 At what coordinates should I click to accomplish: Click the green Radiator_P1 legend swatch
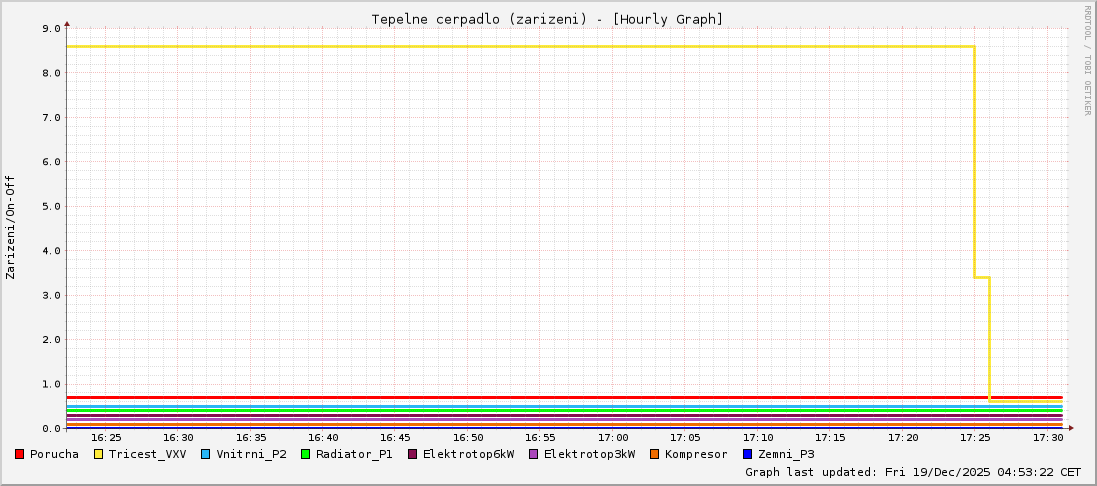(306, 454)
